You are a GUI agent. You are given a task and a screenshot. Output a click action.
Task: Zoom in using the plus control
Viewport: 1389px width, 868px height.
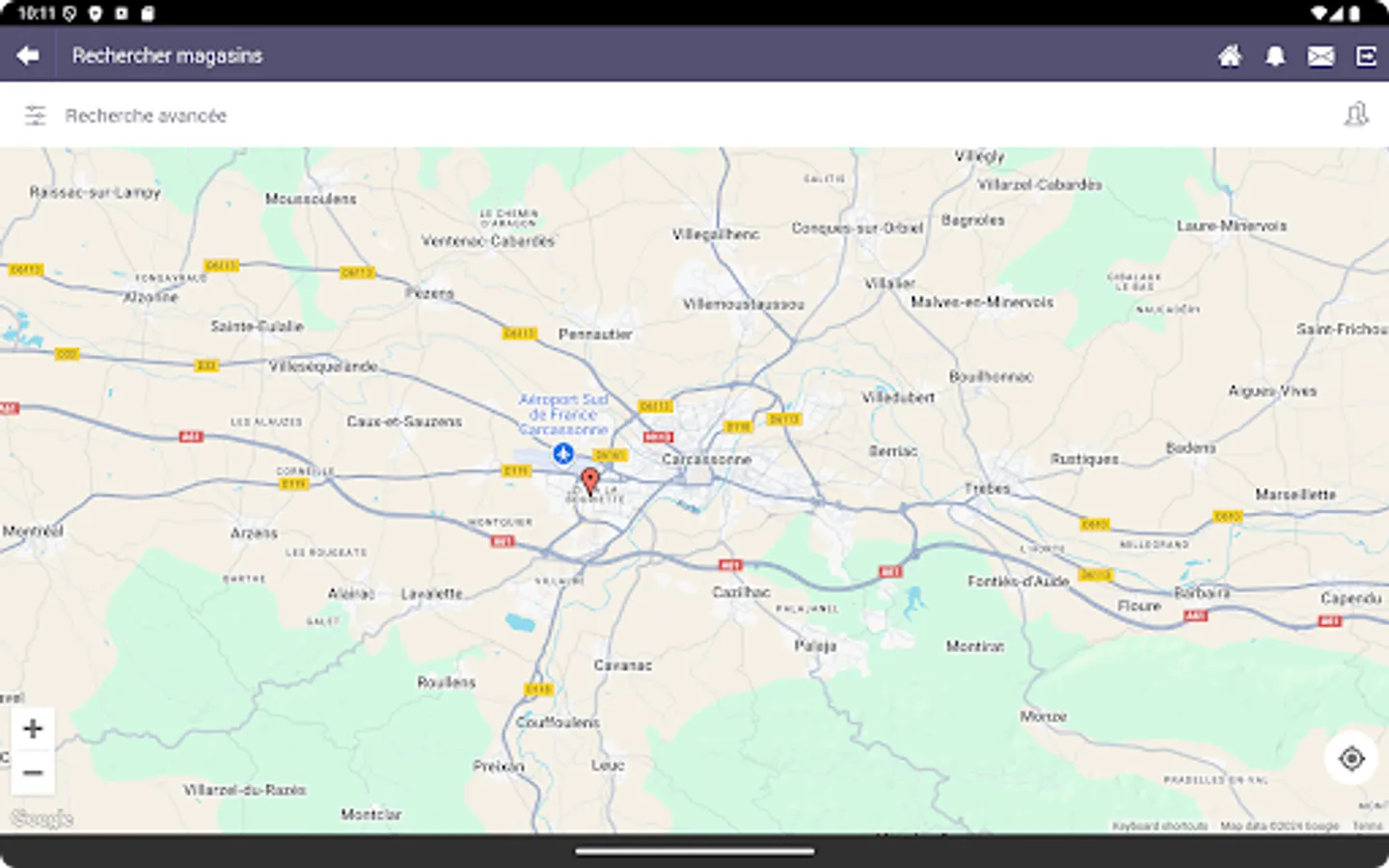tap(34, 729)
